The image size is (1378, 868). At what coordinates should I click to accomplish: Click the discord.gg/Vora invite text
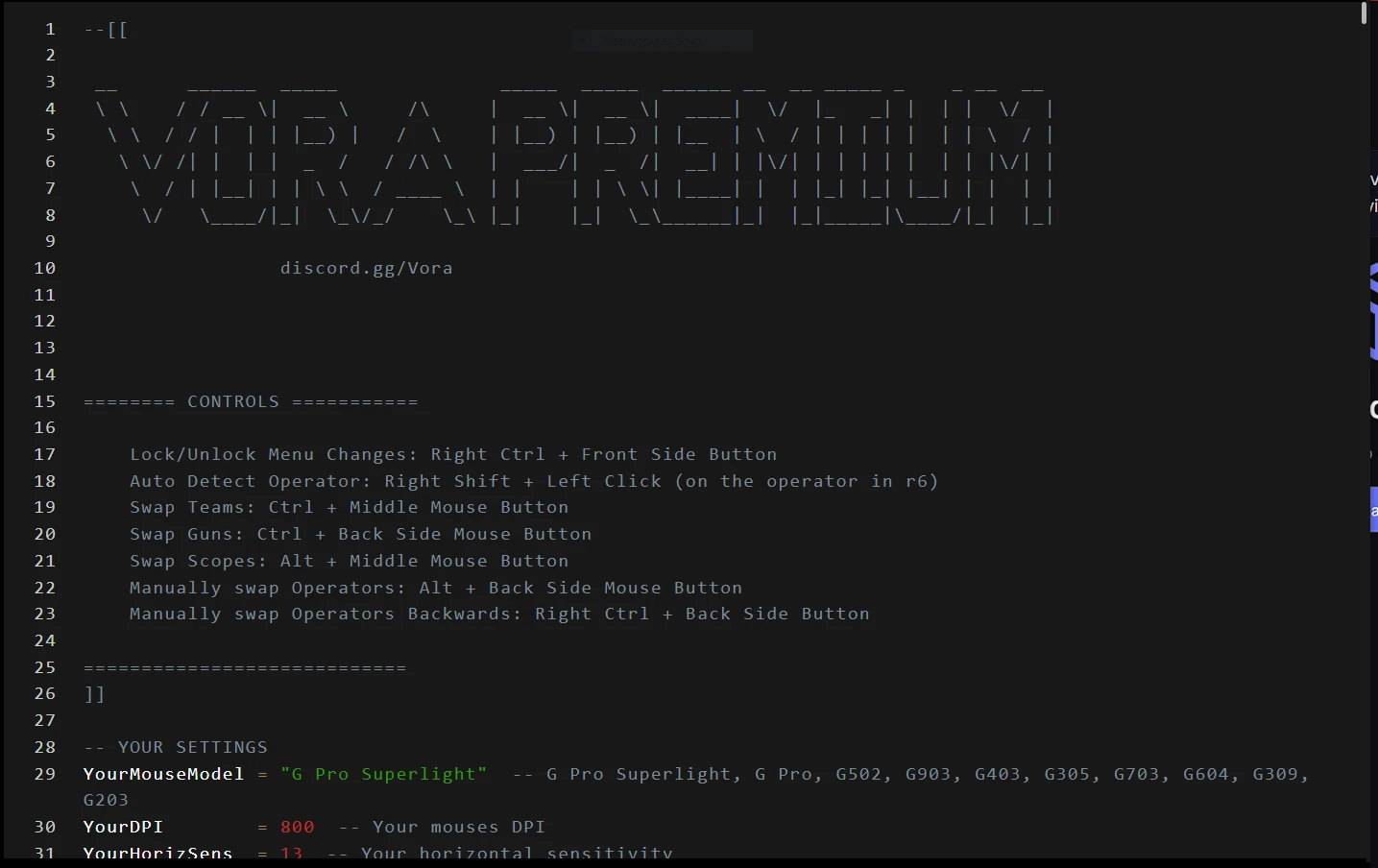point(366,268)
